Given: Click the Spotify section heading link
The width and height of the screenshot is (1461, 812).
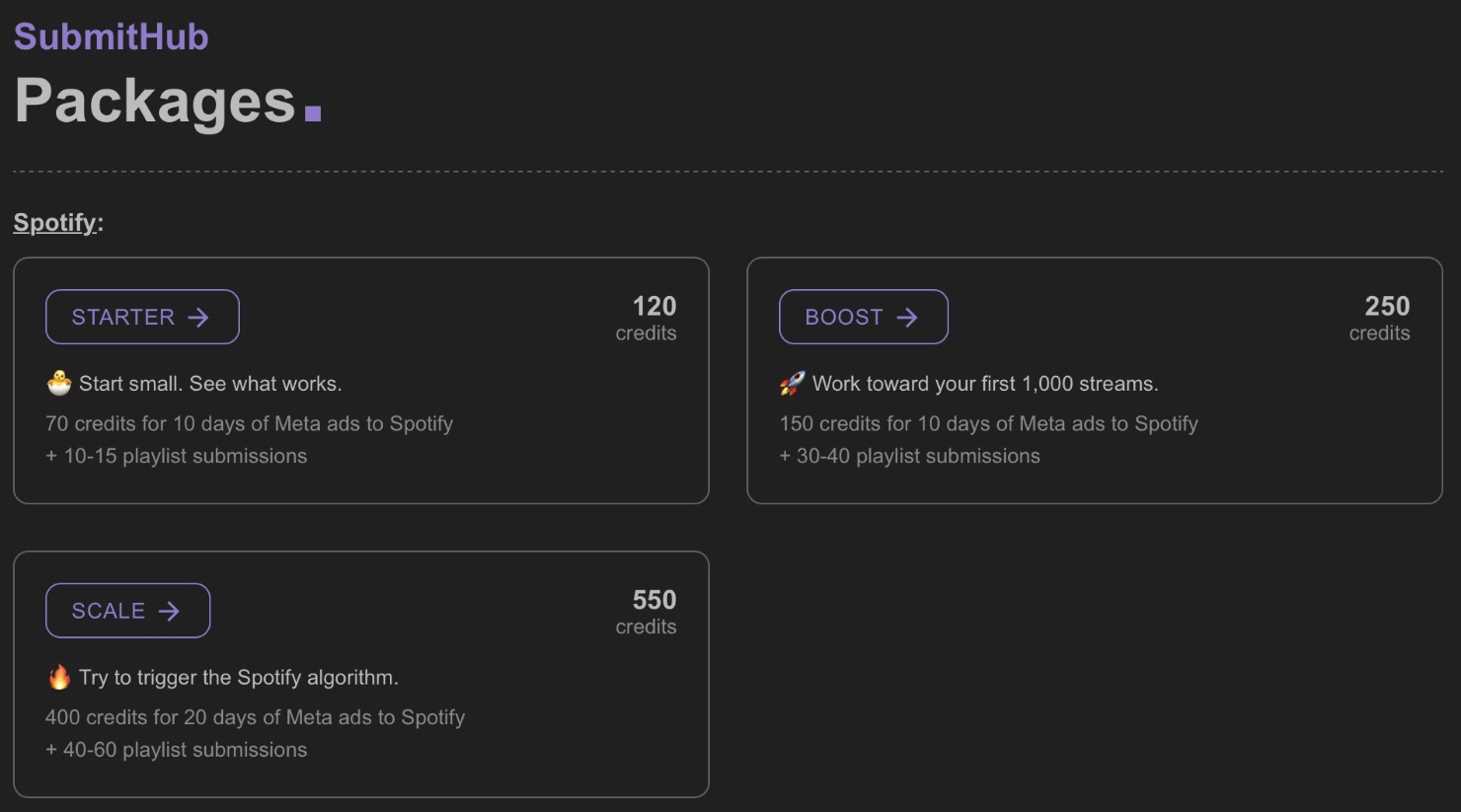Looking at the screenshot, I should click(55, 222).
